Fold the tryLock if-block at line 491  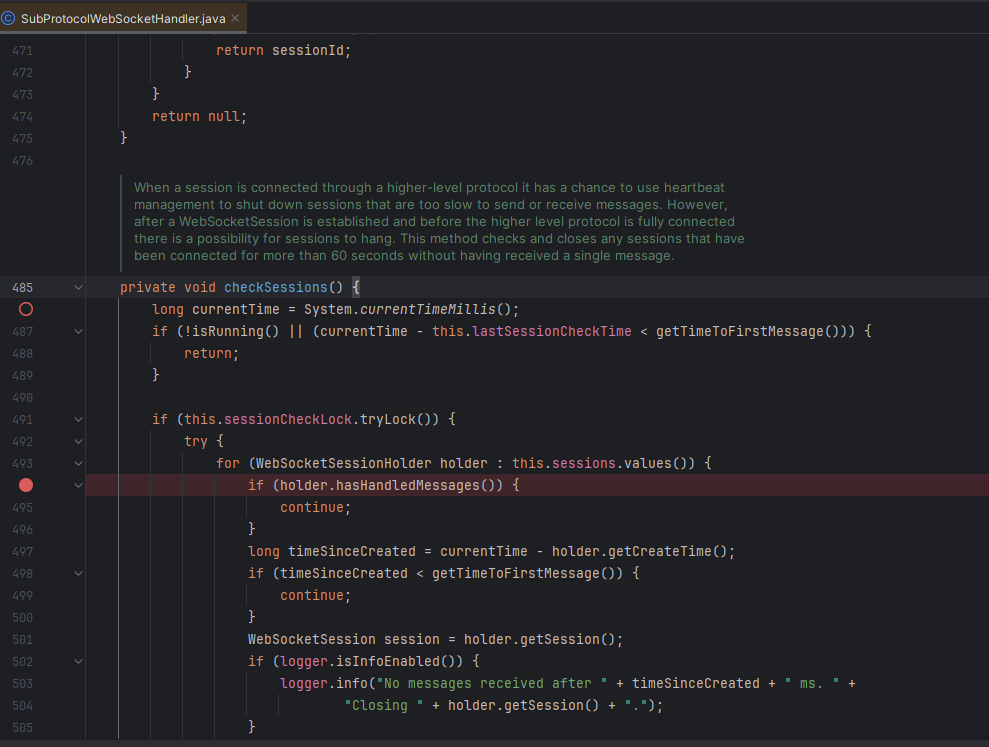pyautogui.click(x=78, y=420)
